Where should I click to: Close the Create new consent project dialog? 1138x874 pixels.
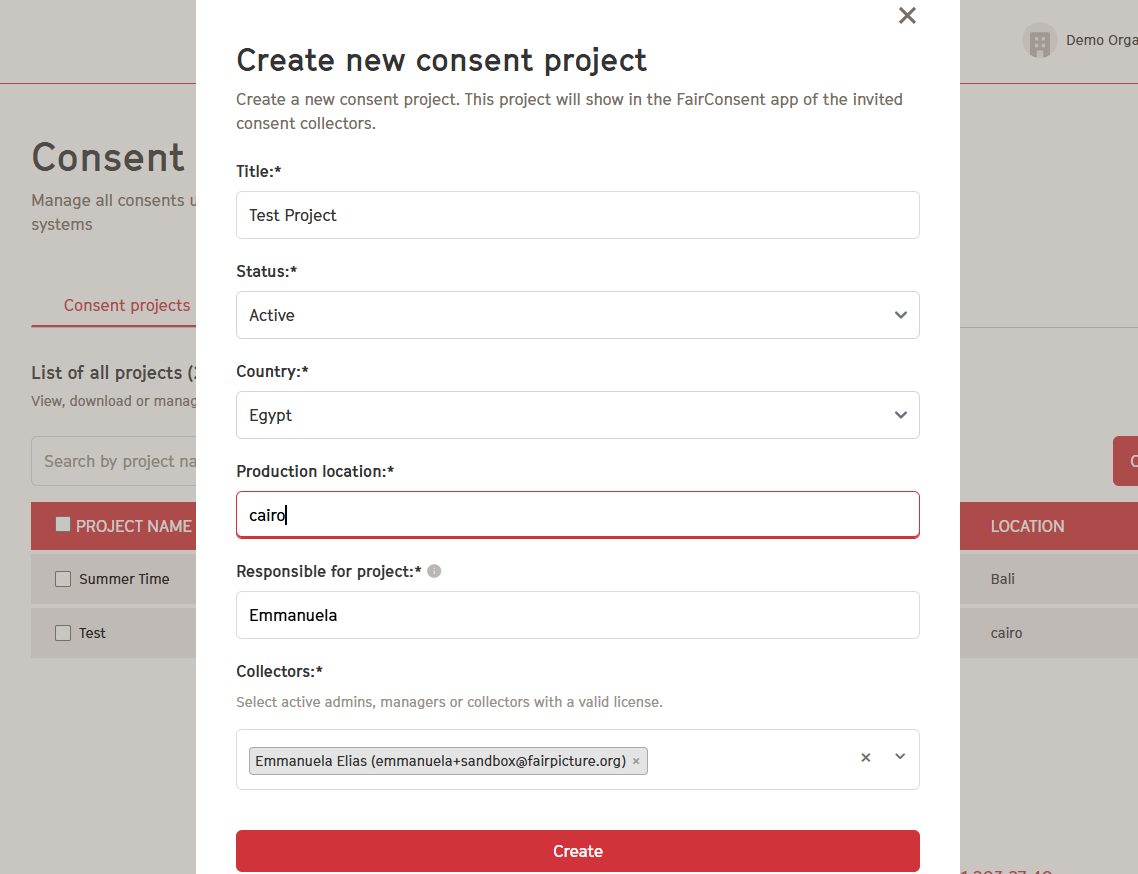coord(906,15)
